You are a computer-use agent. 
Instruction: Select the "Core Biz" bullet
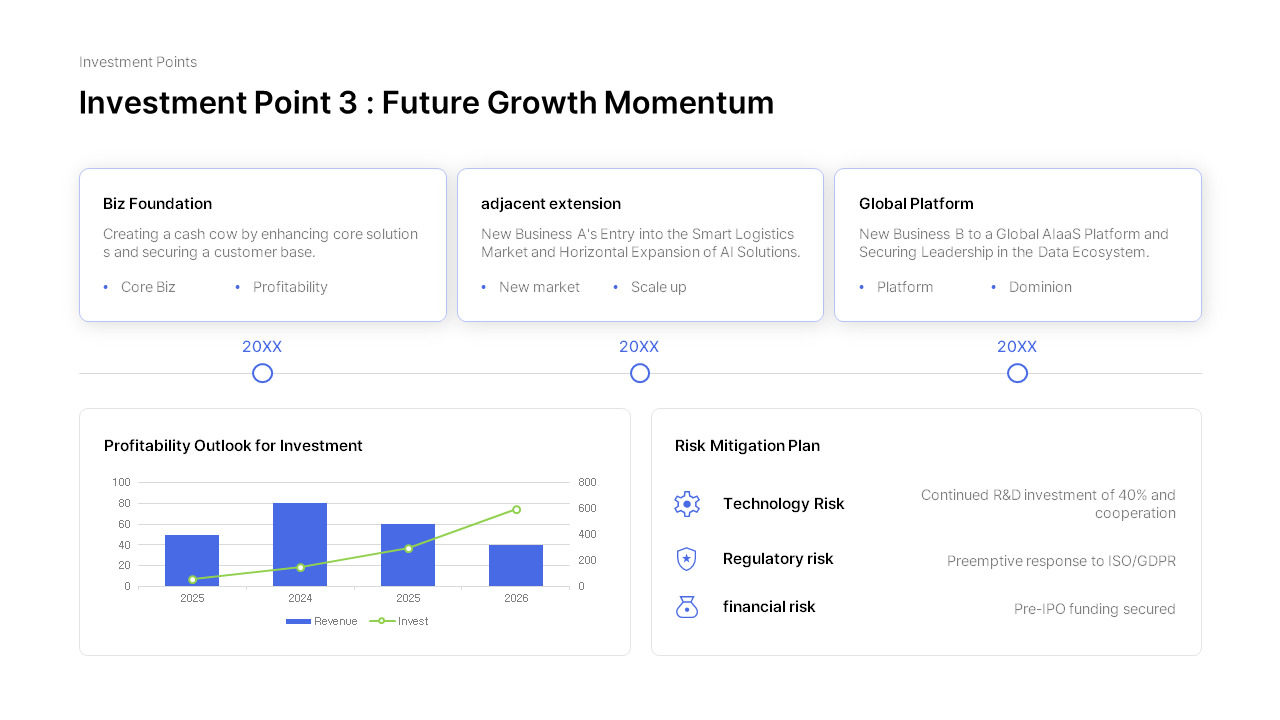[x=148, y=287]
